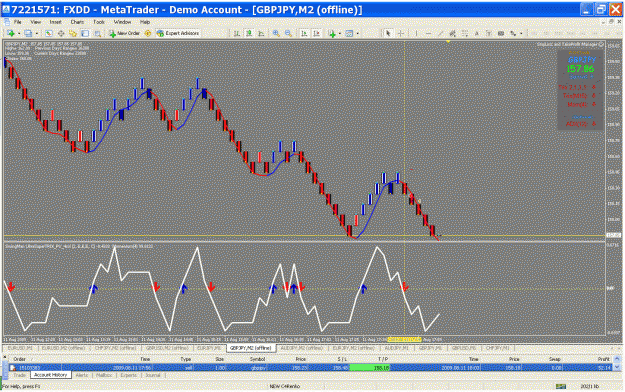Open the Alerts tab in Terminal

pos(82,375)
